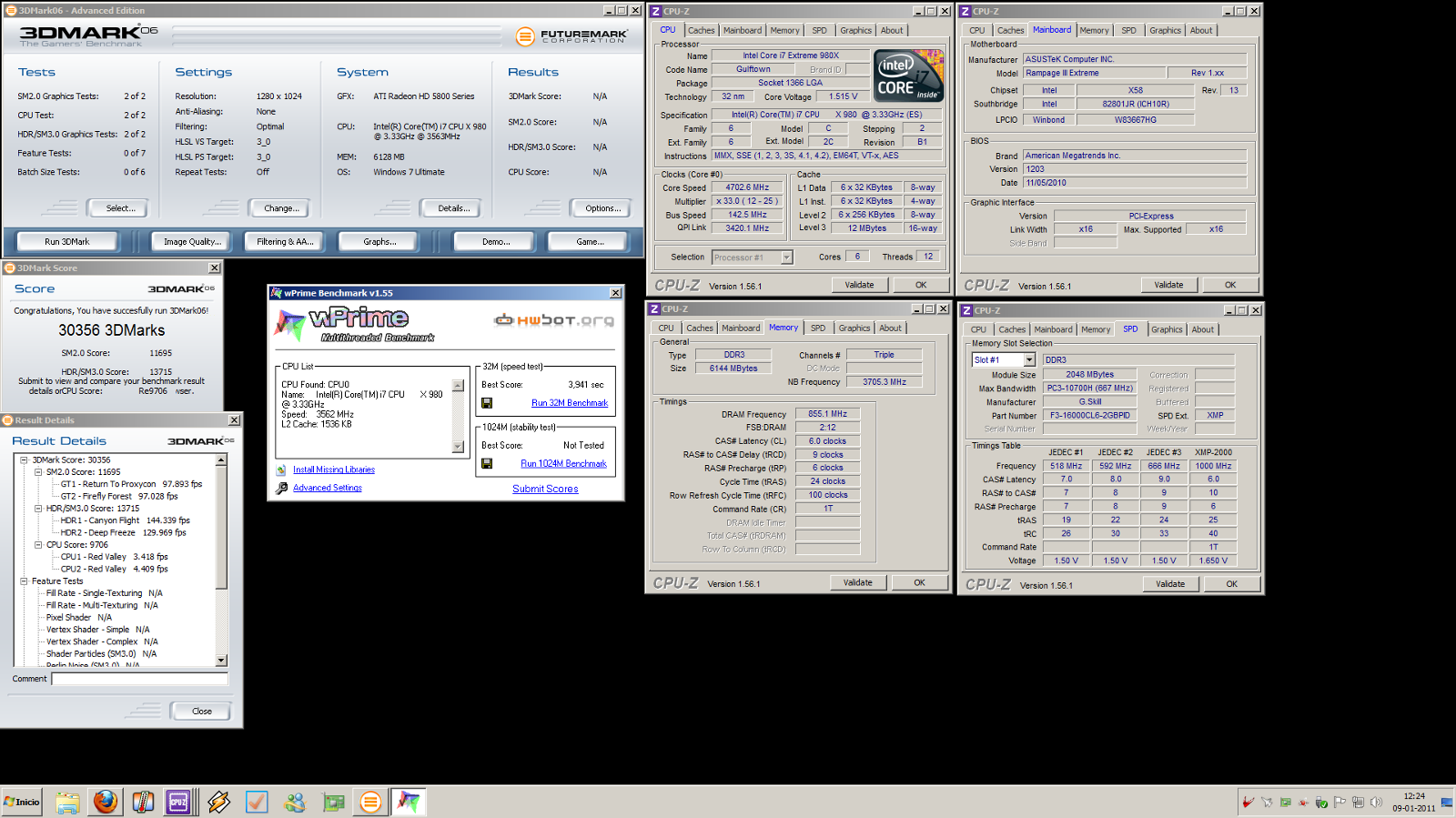Viewport: 1456px width, 818px height.
Task: Click Close button in Result Details
Action: click(202, 712)
